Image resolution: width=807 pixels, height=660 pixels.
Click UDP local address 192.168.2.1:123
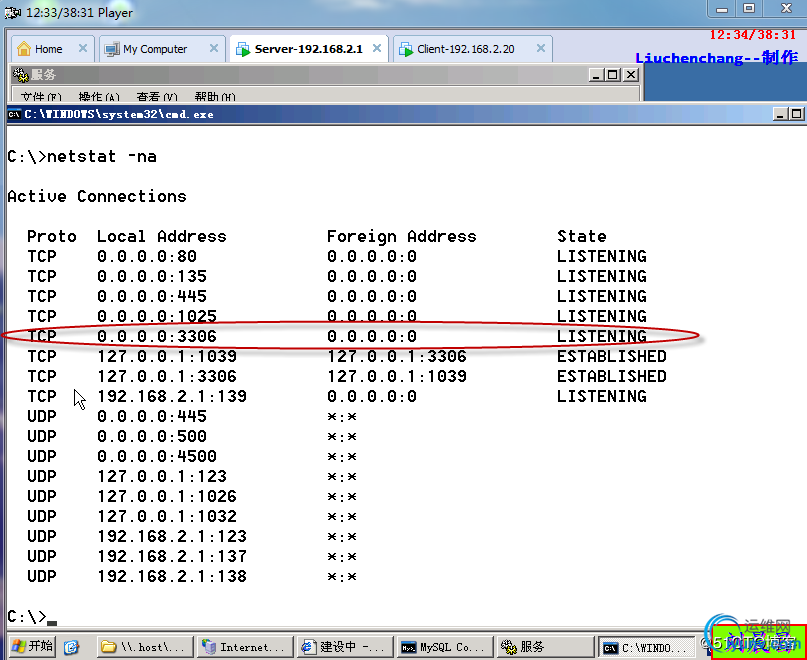pyautogui.click(x=172, y=536)
